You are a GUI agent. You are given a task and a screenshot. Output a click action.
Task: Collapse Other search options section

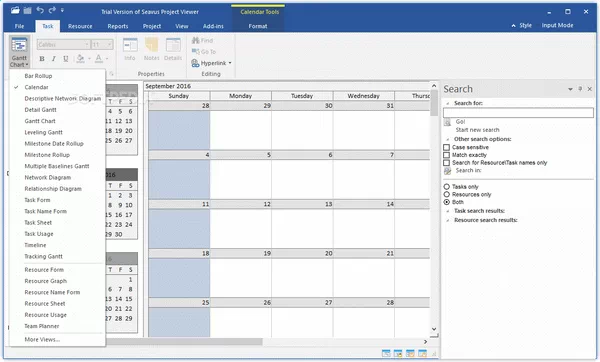pyautogui.click(x=448, y=139)
